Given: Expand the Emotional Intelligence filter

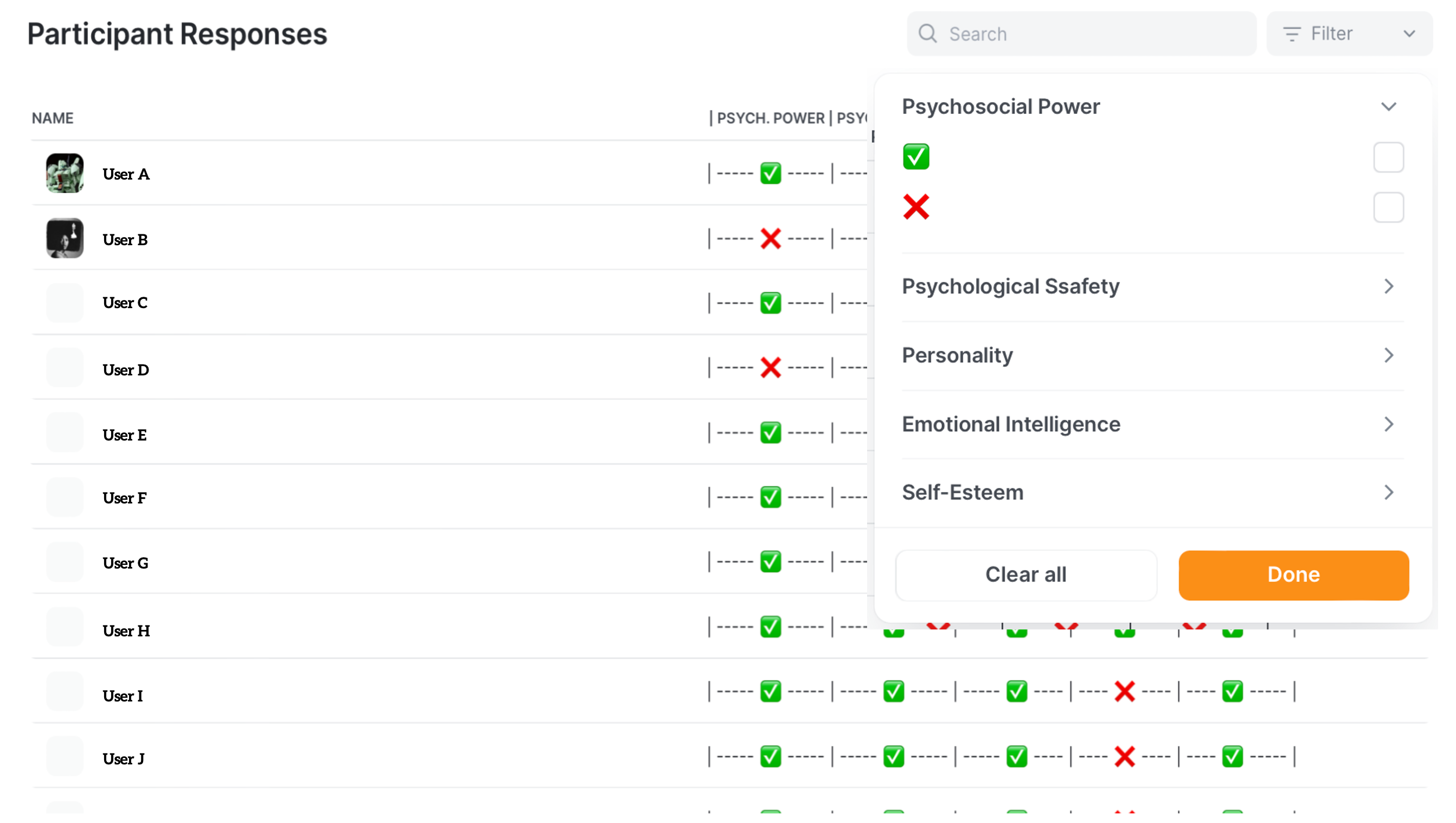Looking at the screenshot, I should pos(1388,424).
